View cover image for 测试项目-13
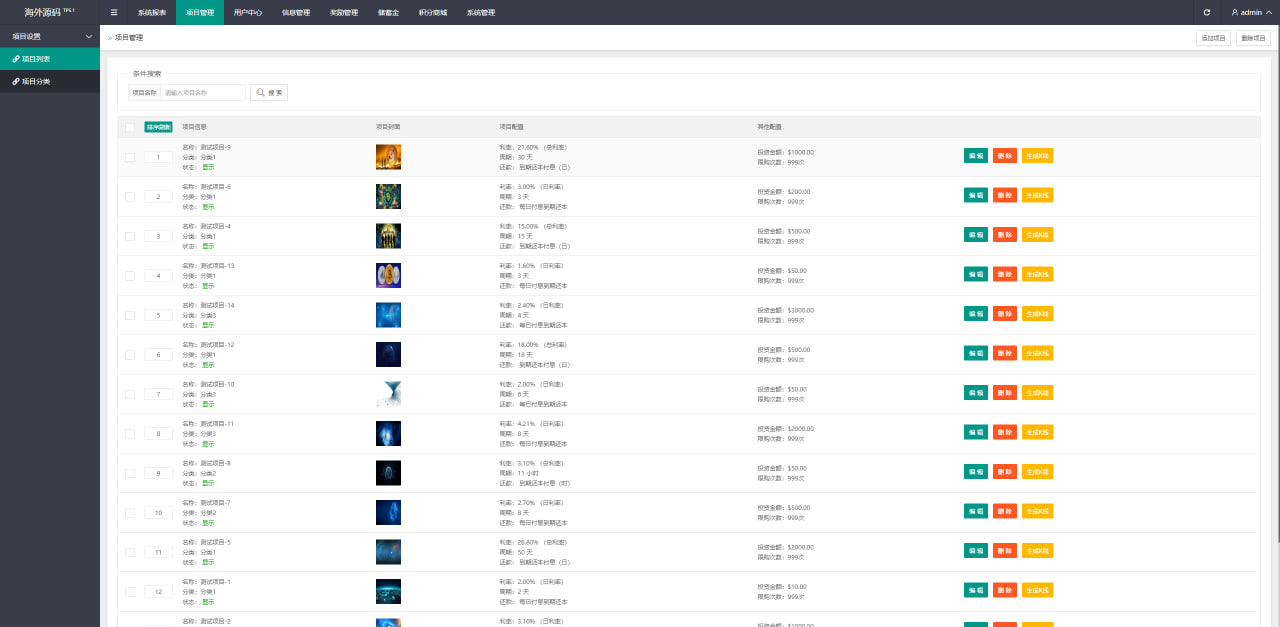The height and width of the screenshot is (627, 1280). point(388,275)
